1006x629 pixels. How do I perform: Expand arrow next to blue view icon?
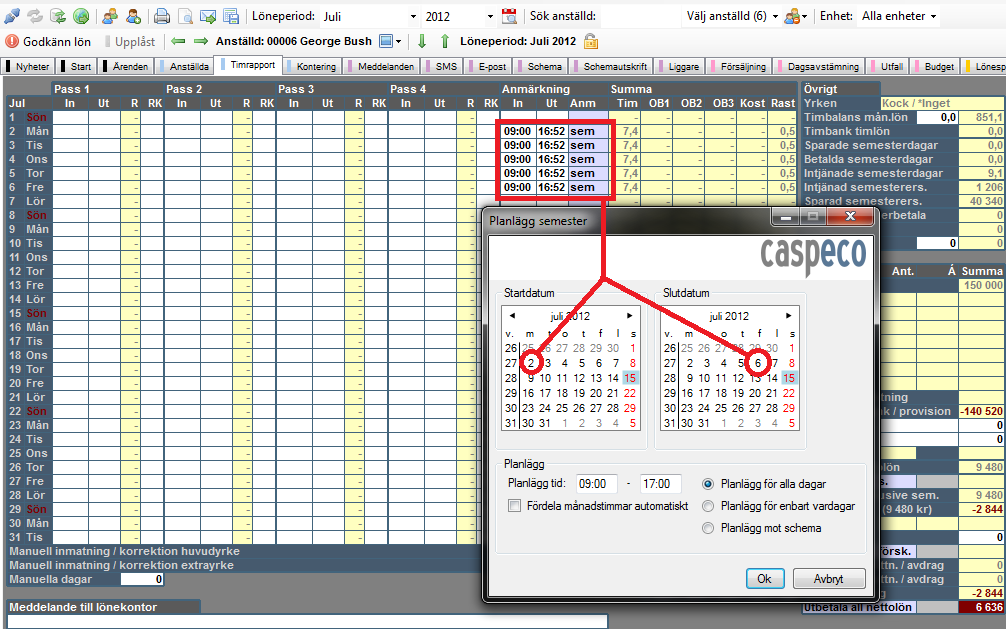pyautogui.click(x=398, y=42)
